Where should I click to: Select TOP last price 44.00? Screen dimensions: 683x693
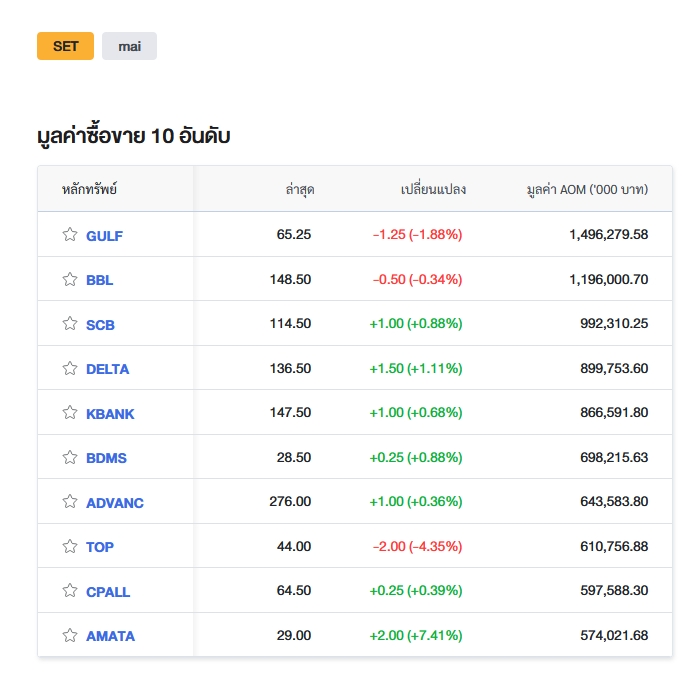click(294, 546)
